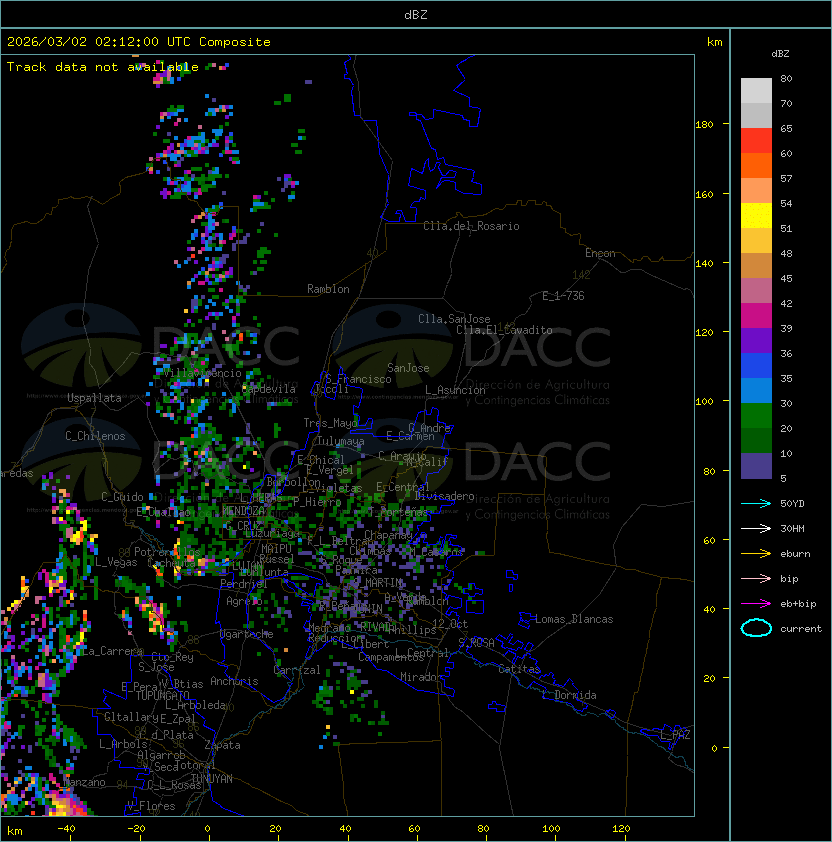
Task: Click the 'V_Flores' map label
Action: tap(151, 807)
